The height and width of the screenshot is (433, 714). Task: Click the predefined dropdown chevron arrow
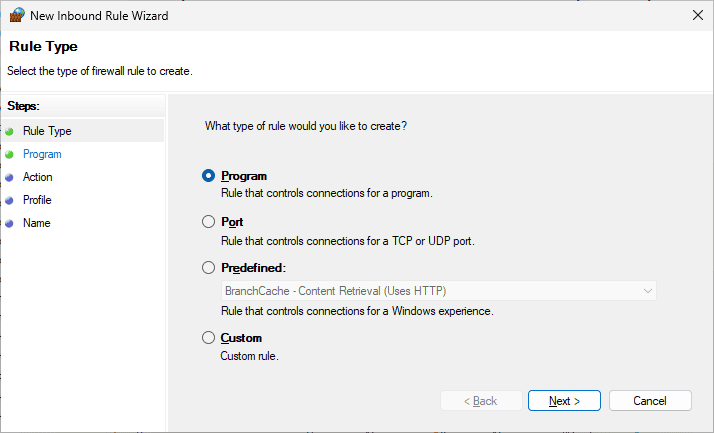click(x=646, y=291)
